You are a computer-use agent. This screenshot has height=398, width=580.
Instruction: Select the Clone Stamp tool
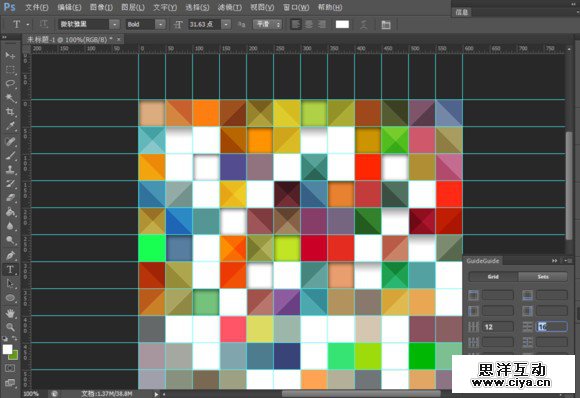10,169
